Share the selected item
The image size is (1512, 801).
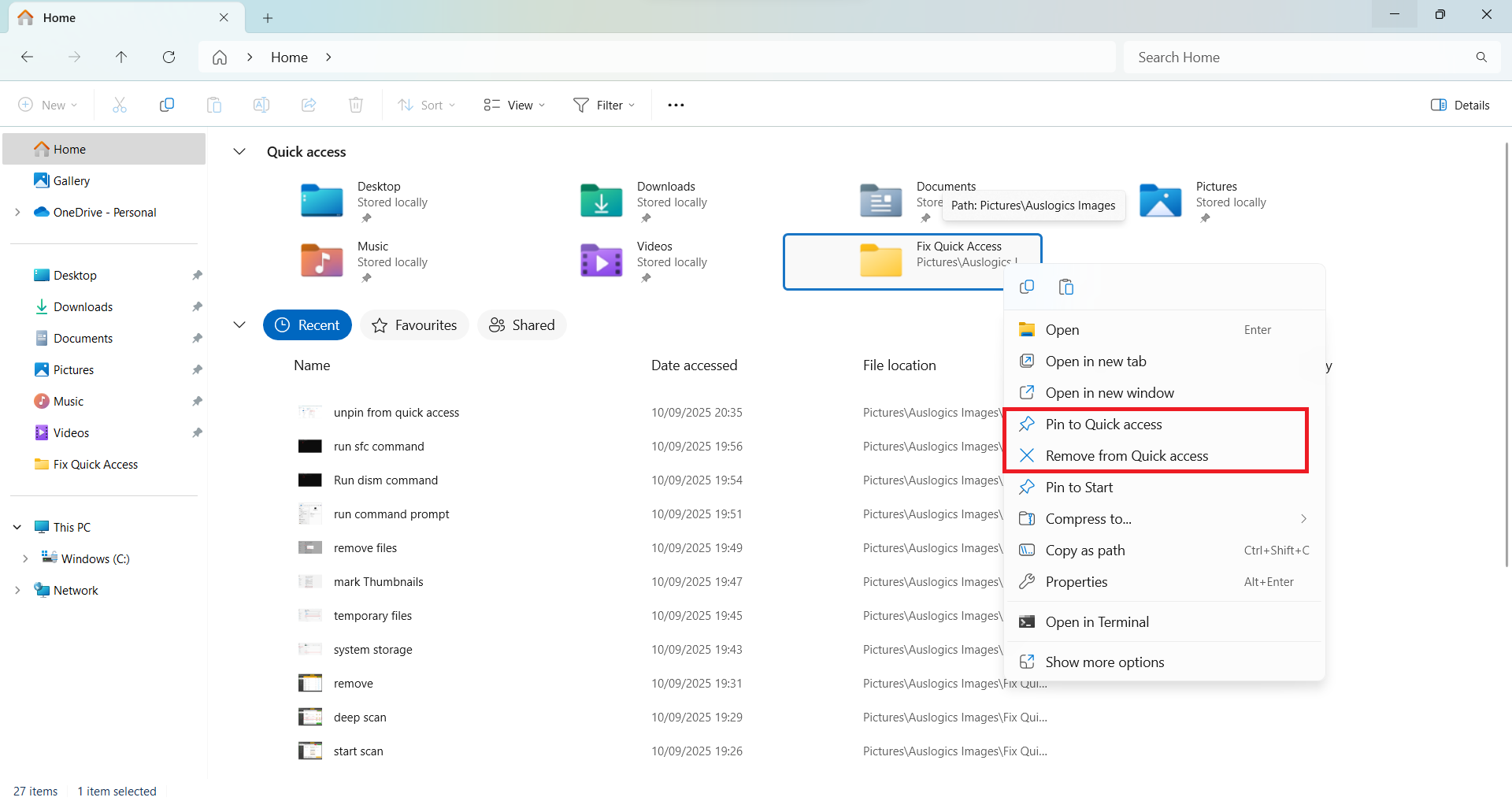pyautogui.click(x=308, y=104)
